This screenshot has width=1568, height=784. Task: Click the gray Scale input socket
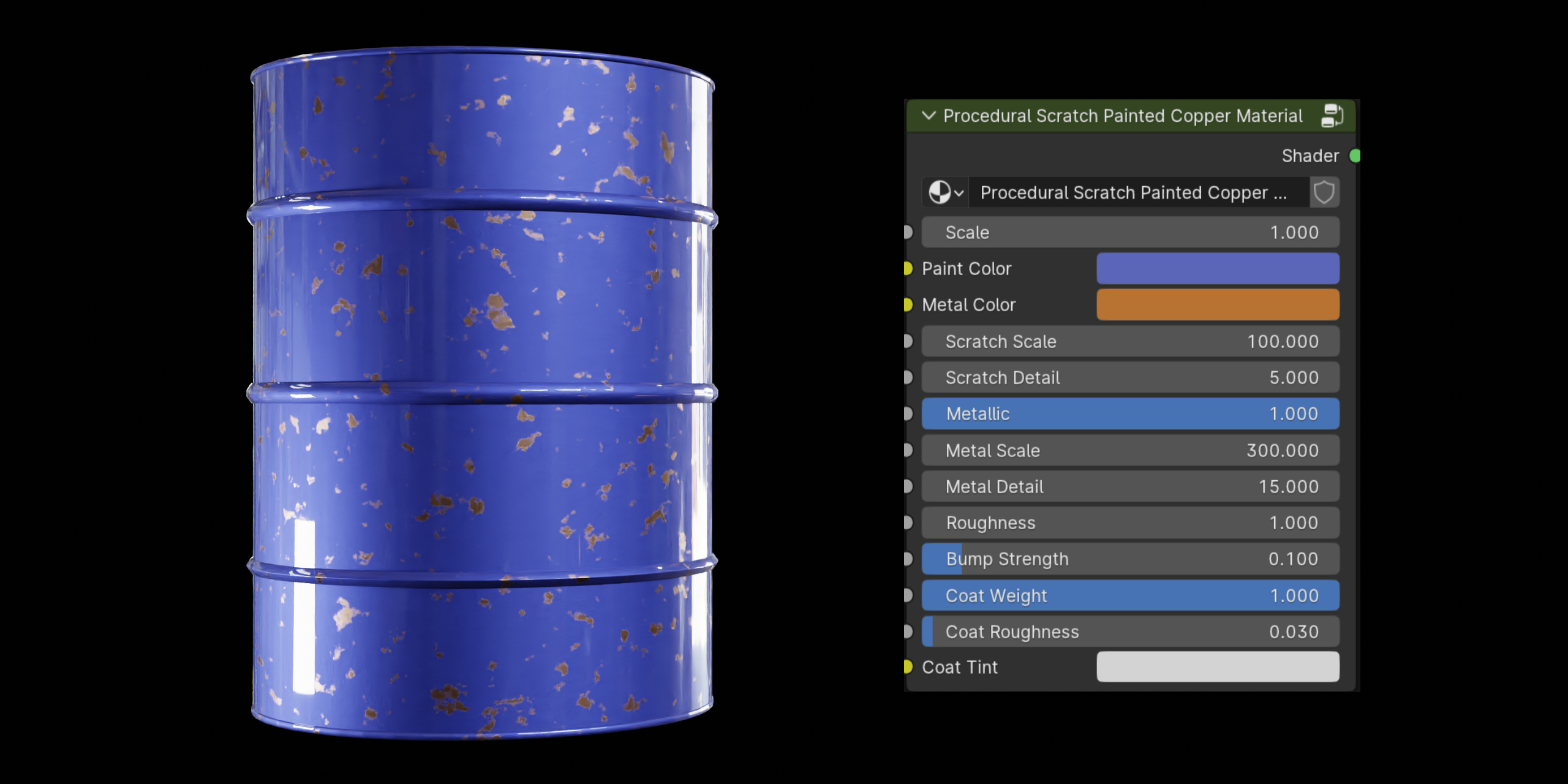pos(908,232)
